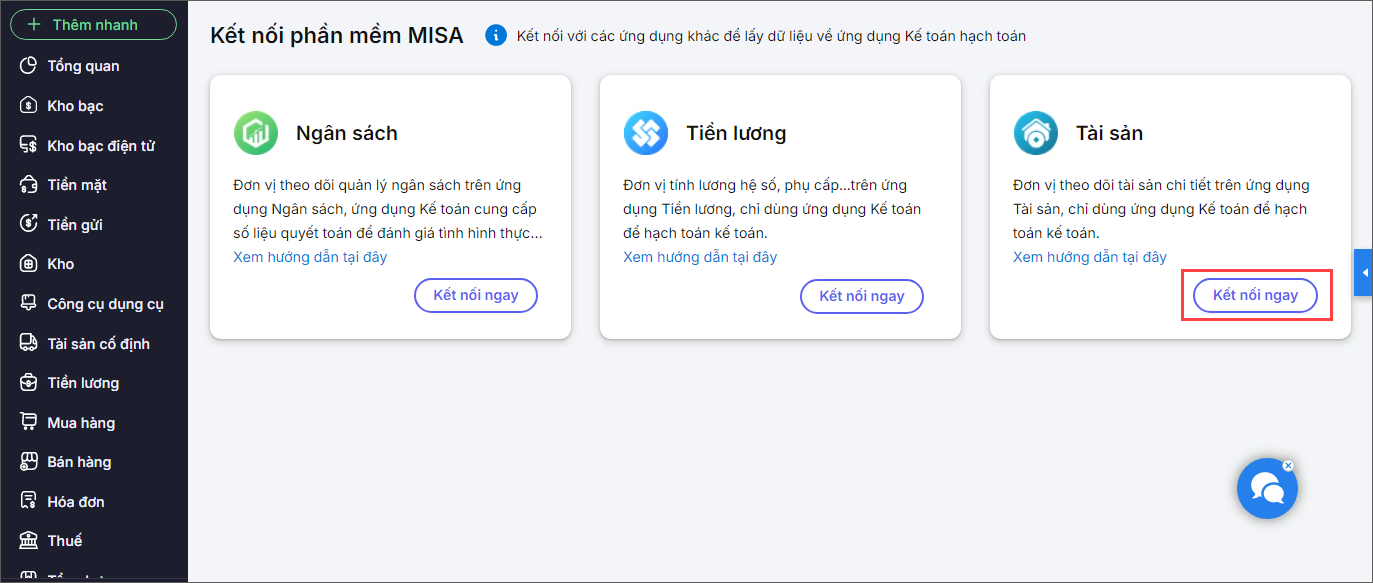Open Xem hướng dẫn link under Tiền lương

[700, 257]
